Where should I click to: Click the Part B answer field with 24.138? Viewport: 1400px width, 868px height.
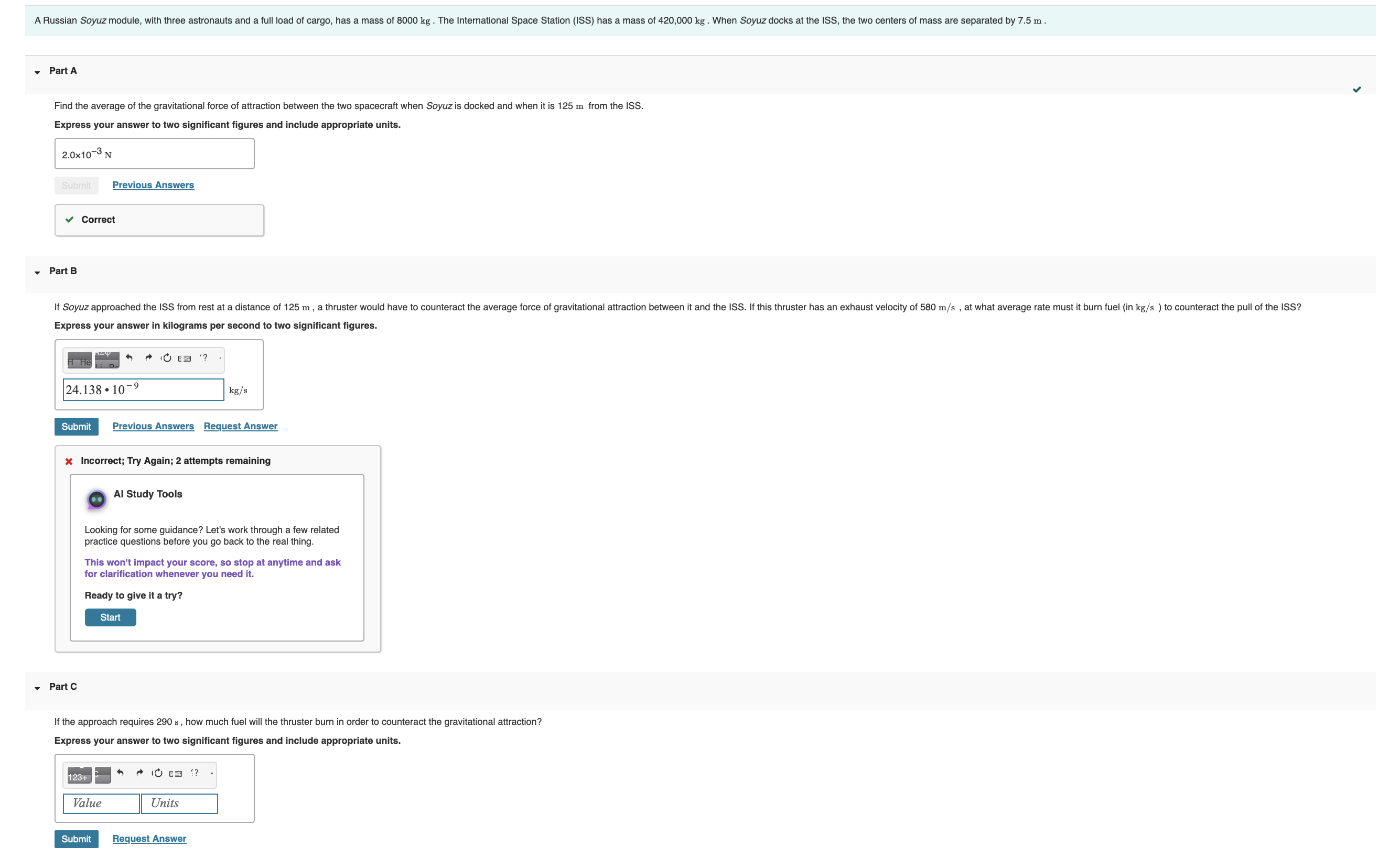click(143, 390)
